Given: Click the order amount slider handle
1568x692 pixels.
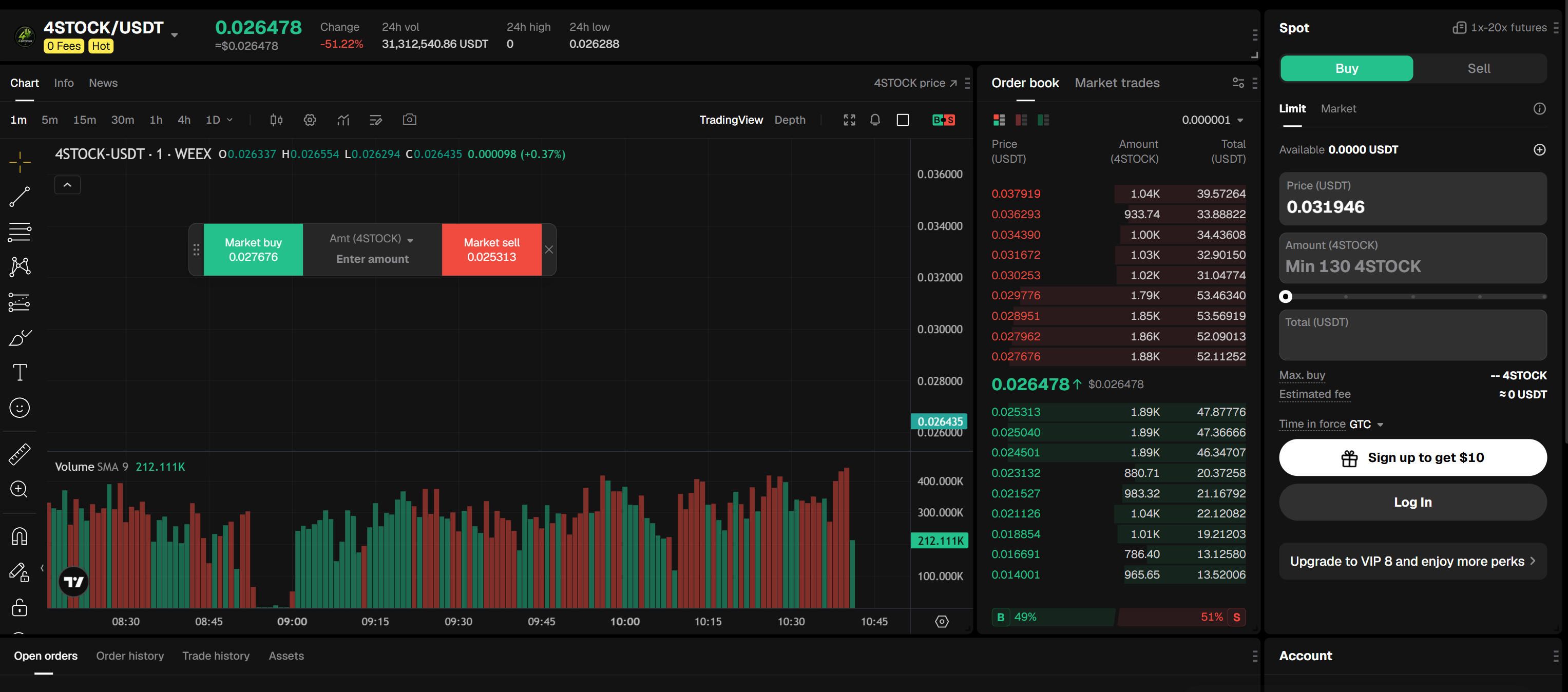Looking at the screenshot, I should click(1286, 296).
